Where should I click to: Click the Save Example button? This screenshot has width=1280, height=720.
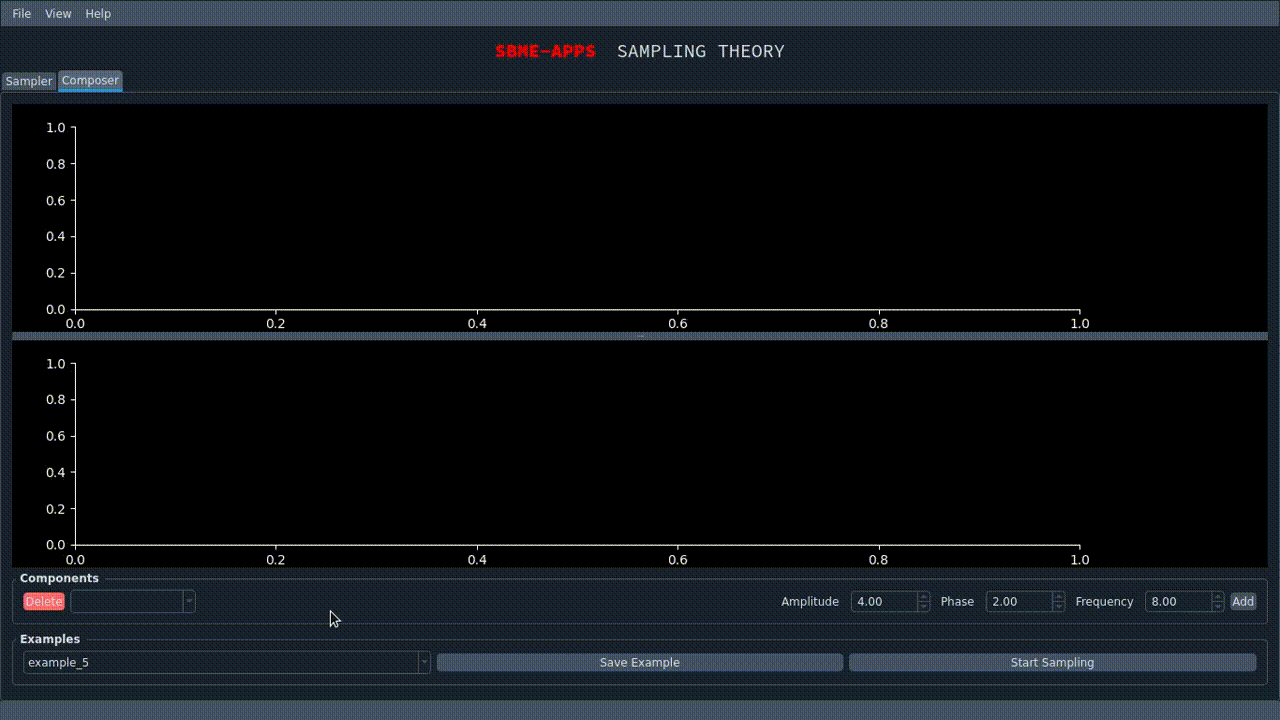pyautogui.click(x=640, y=662)
